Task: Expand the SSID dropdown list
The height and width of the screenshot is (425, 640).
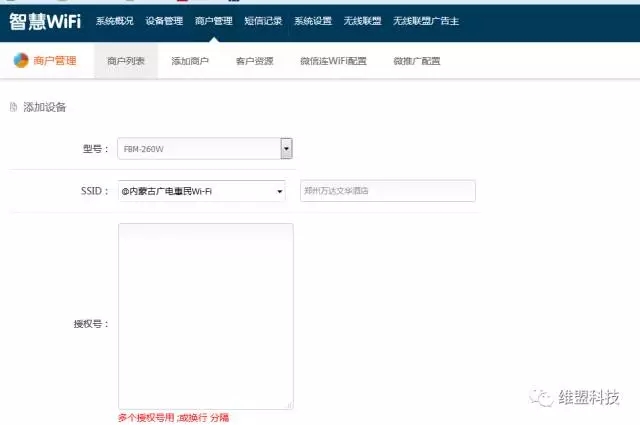Action: pos(280,191)
